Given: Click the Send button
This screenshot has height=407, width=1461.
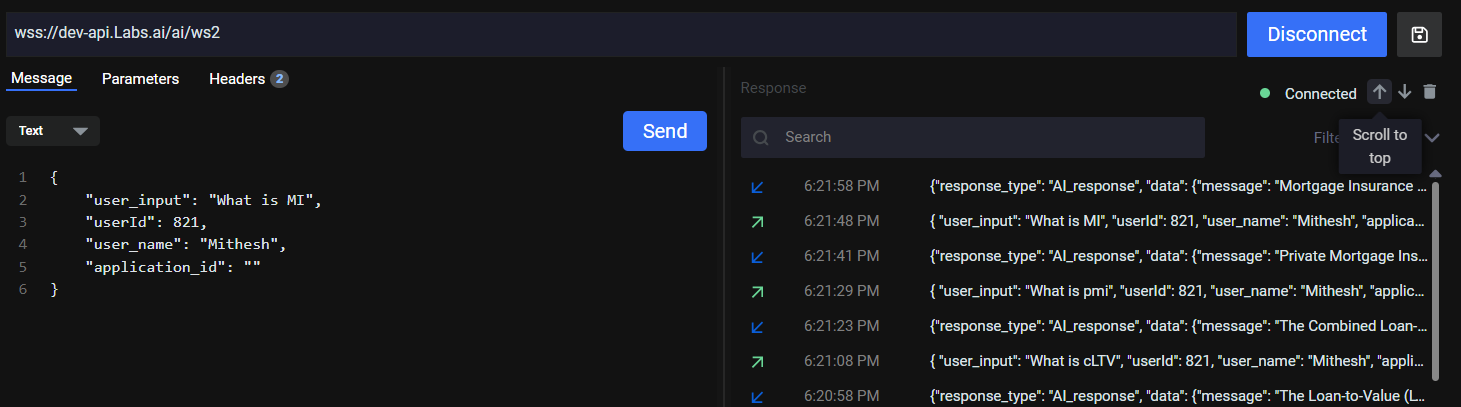Looking at the screenshot, I should coord(664,131).
